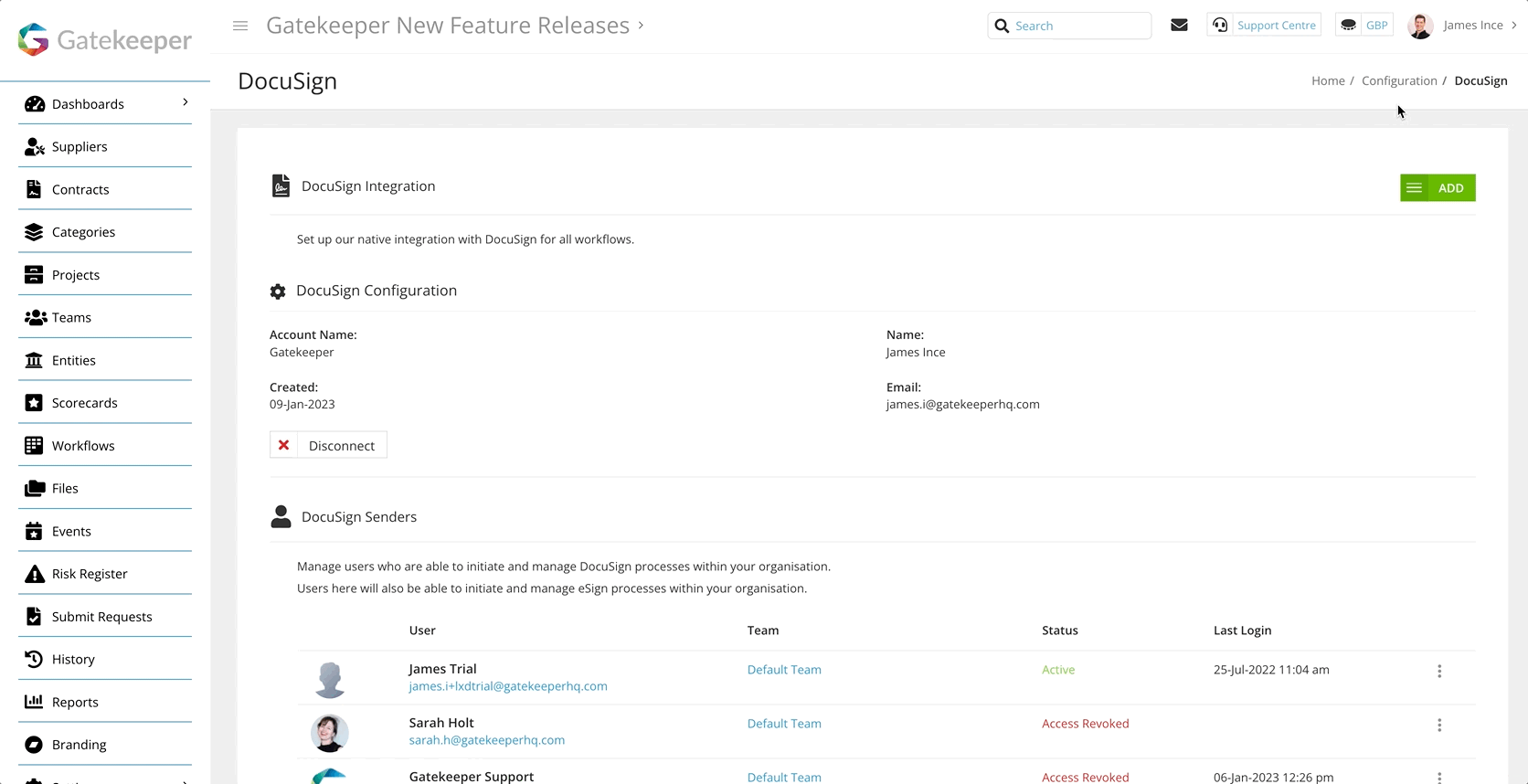This screenshot has width=1528, height=784.
Task: Open Default Team link for James Trial
Action: coord(784,670)
